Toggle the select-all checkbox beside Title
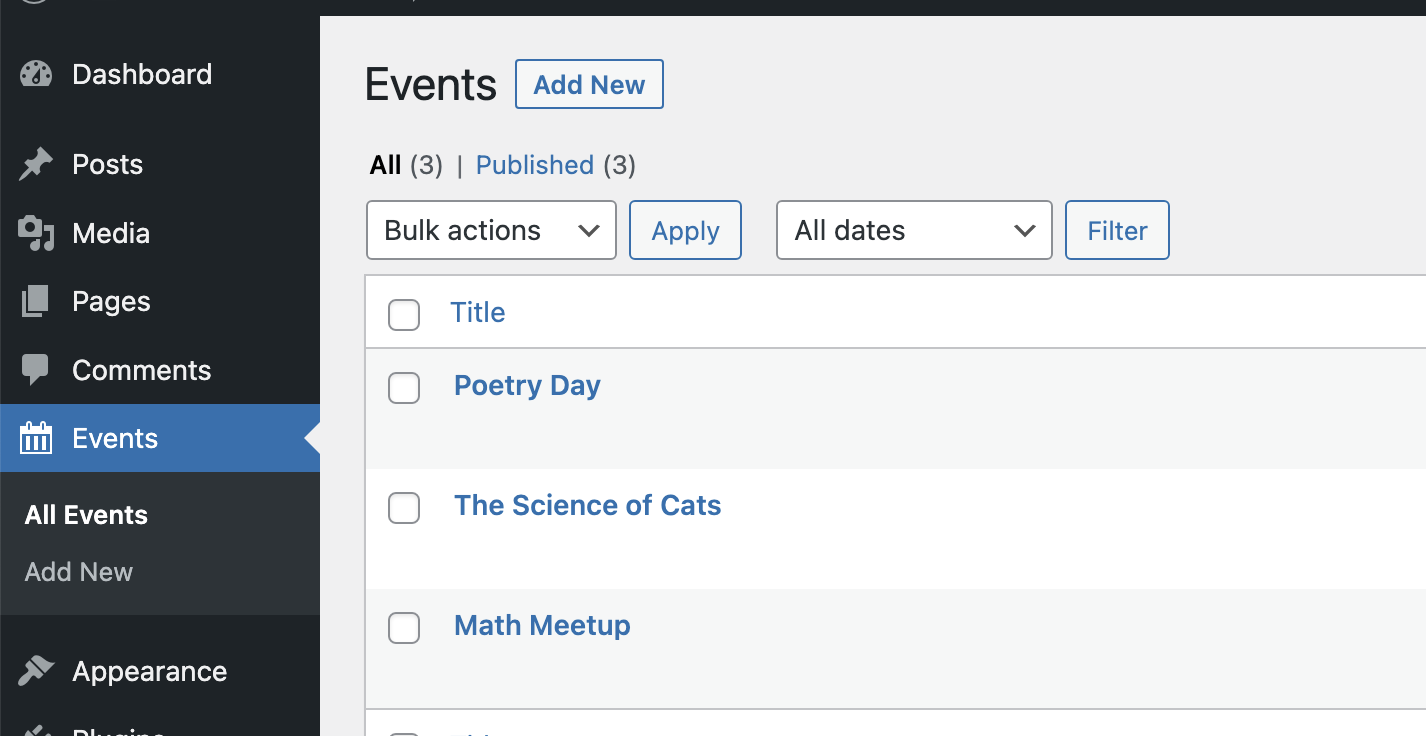Screen dimensions: 1426x736 coord(404,314)
